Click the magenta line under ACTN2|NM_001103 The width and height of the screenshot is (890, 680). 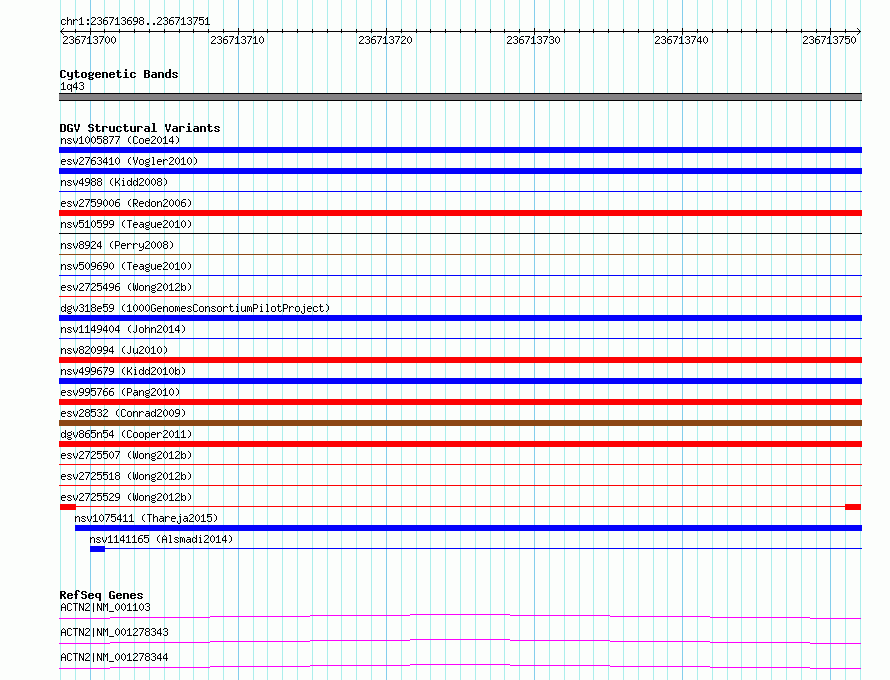point(460,616)
